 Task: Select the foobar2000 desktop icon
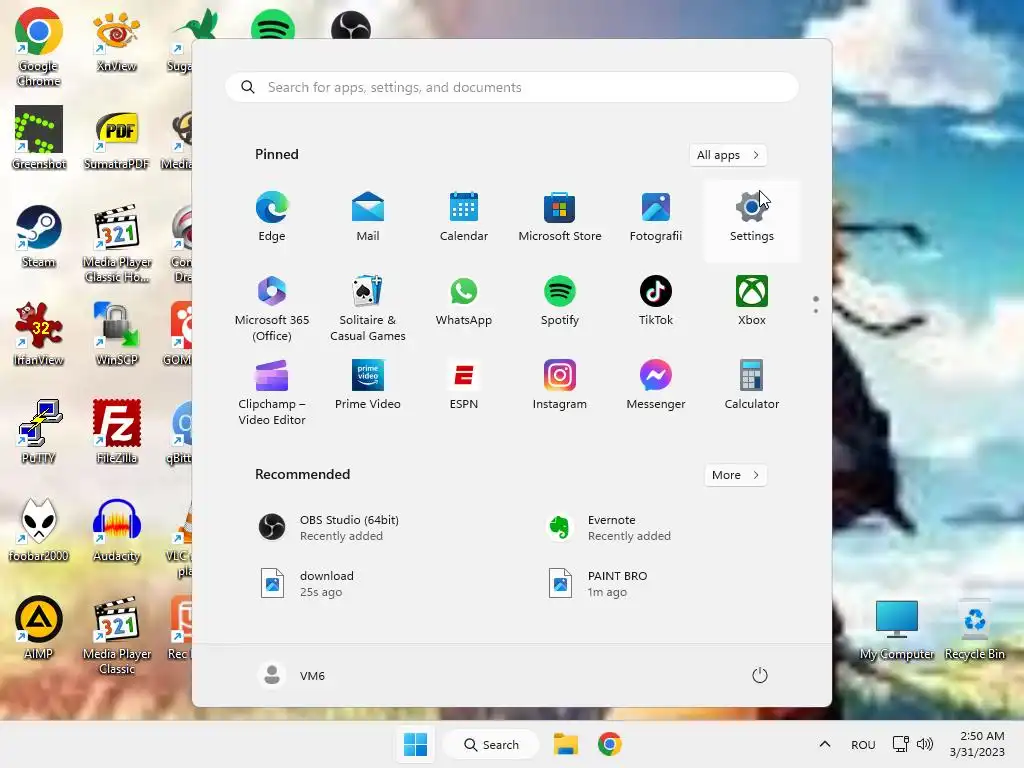tap(39, 530)
